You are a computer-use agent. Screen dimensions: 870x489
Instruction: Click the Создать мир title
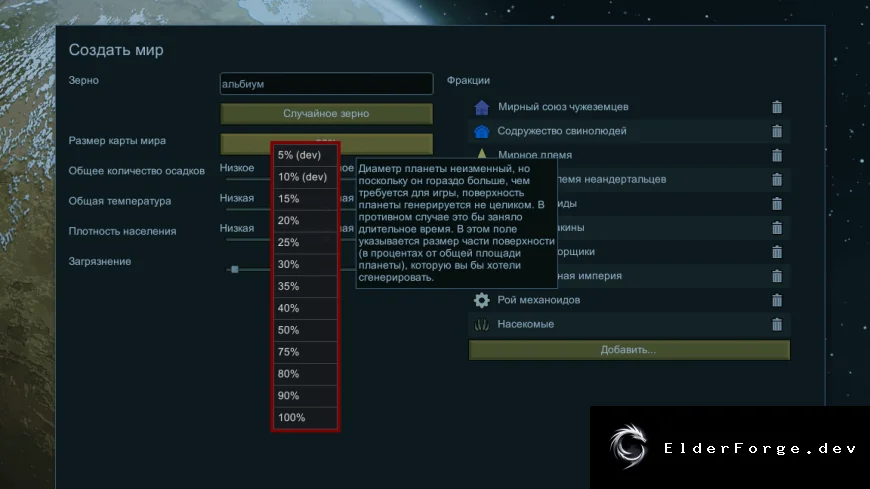[x=116, y=50]
